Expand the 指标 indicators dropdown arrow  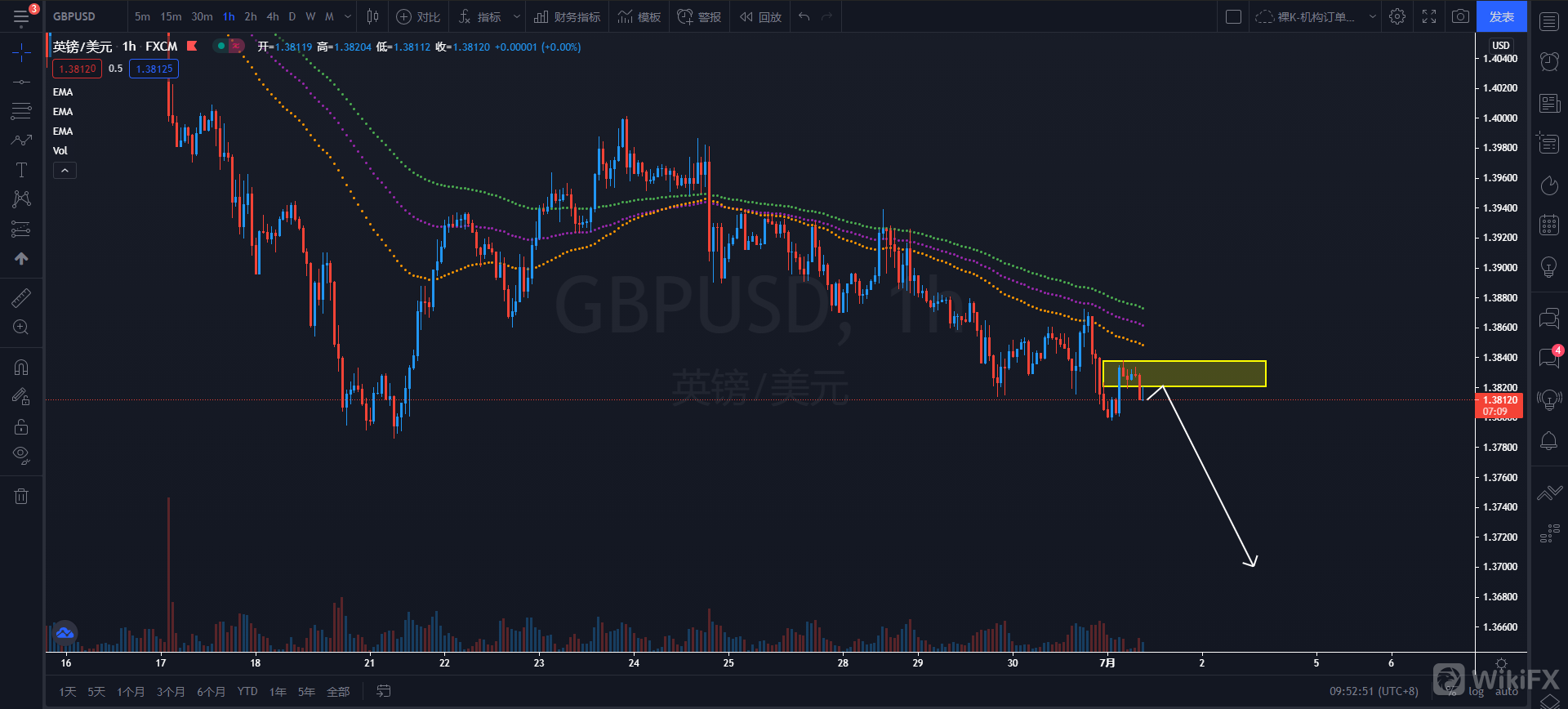click(516, 16)
